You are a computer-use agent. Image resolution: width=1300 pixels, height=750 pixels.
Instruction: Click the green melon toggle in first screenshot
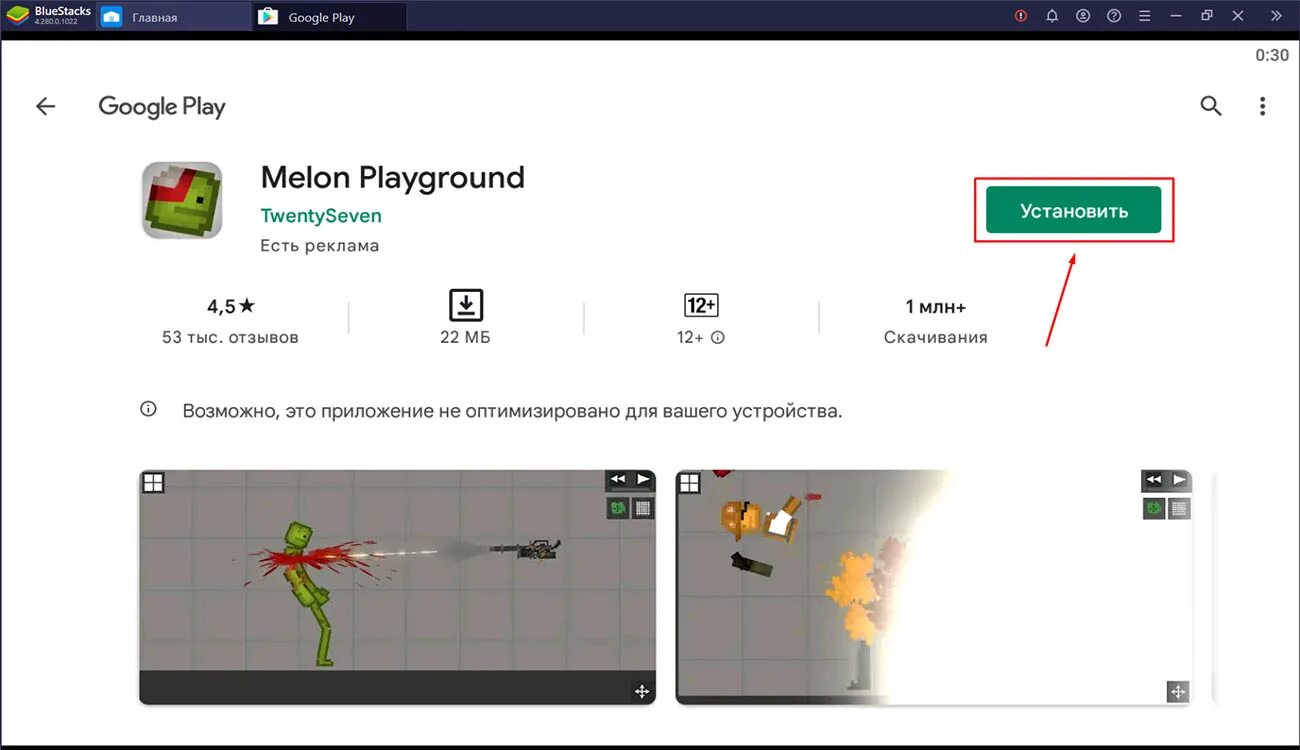(x=617, y=507)
